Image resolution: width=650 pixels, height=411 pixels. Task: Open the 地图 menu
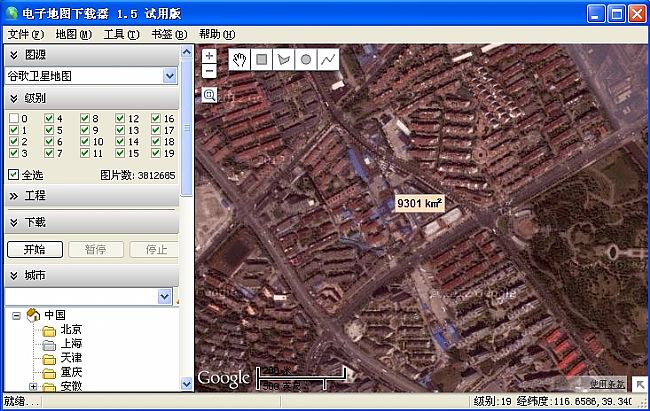[x=74, y=34]
